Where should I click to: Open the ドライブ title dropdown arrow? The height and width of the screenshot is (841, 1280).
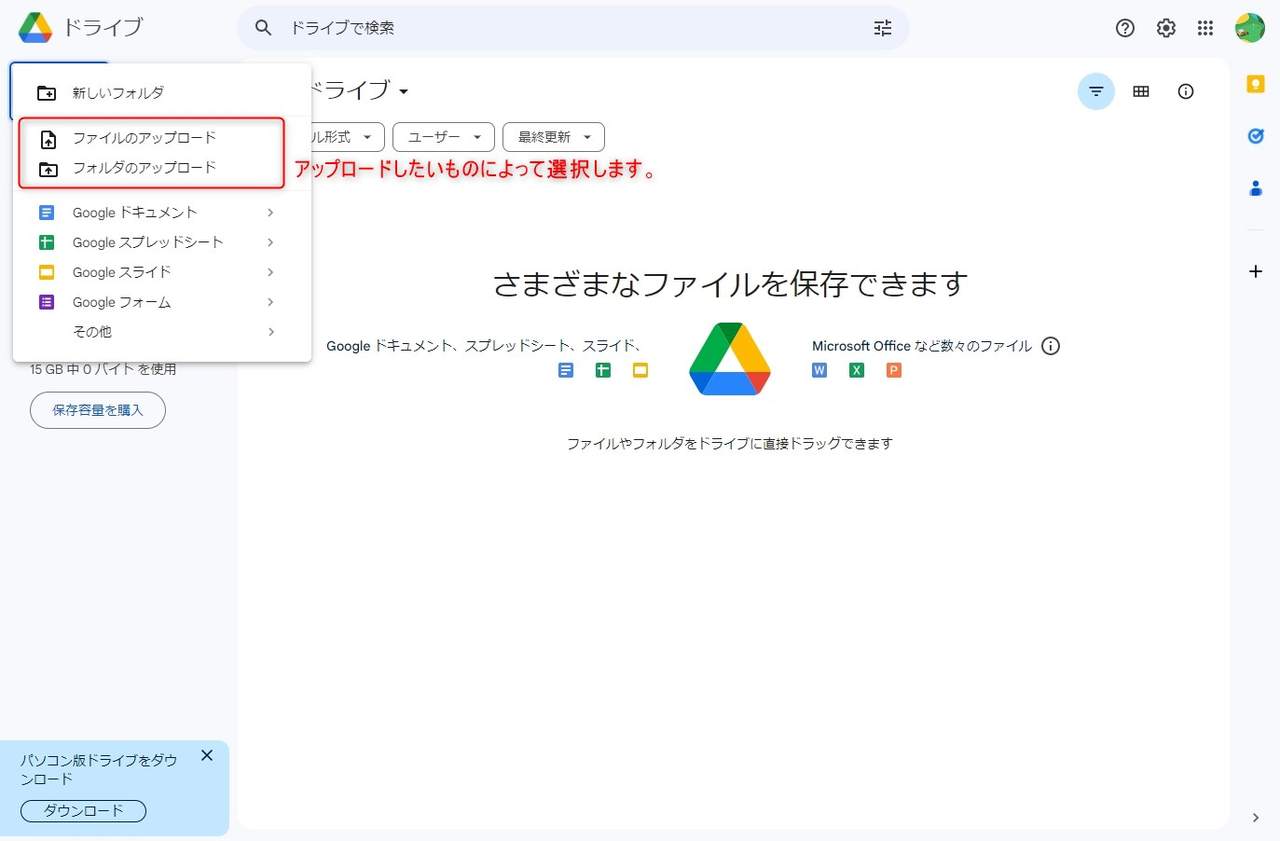click(x=403, y=92)
